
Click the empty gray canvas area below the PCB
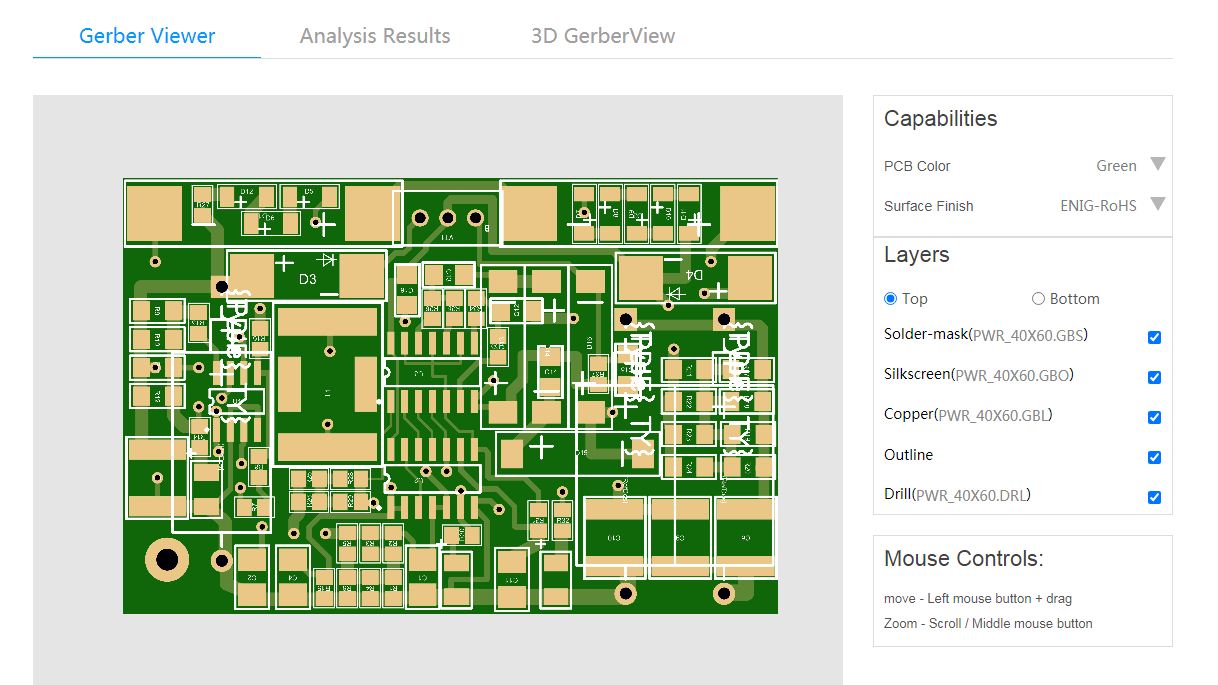(438, 650)
